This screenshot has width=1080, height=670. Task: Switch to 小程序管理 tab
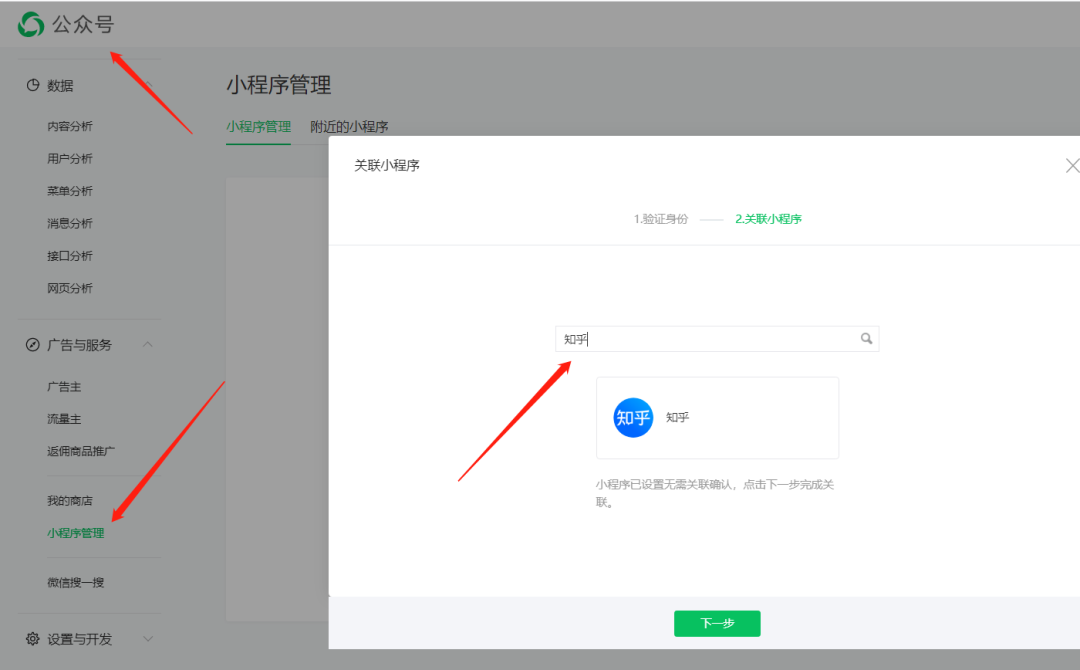tap(258, 127)
